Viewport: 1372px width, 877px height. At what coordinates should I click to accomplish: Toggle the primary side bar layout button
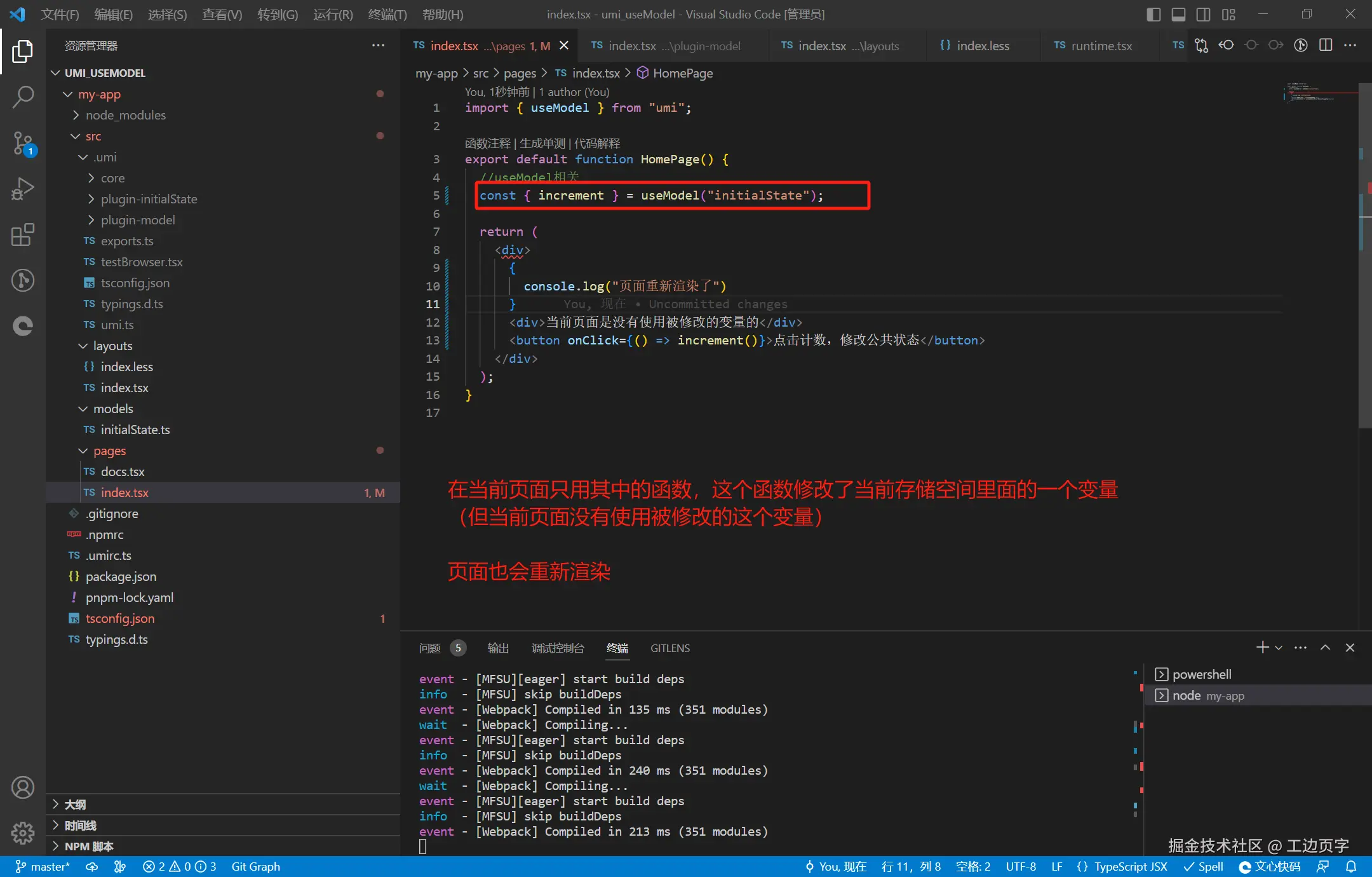1153,14
